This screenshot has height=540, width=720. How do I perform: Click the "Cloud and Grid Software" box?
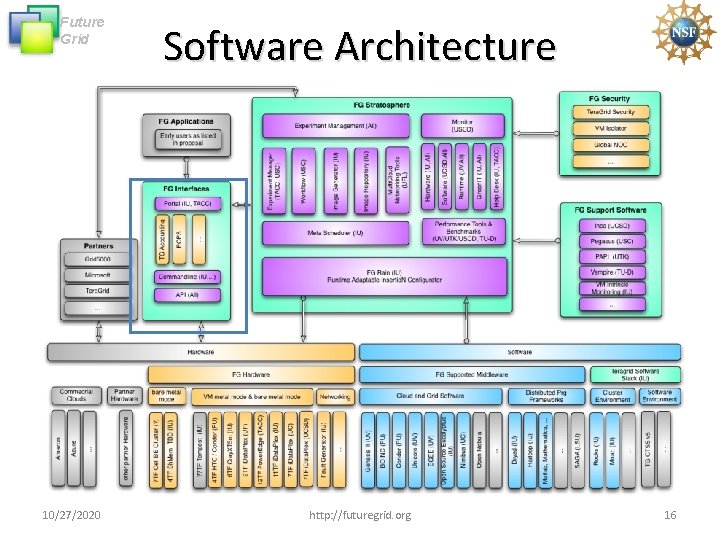pyautogui.click(x=430, y=396)
